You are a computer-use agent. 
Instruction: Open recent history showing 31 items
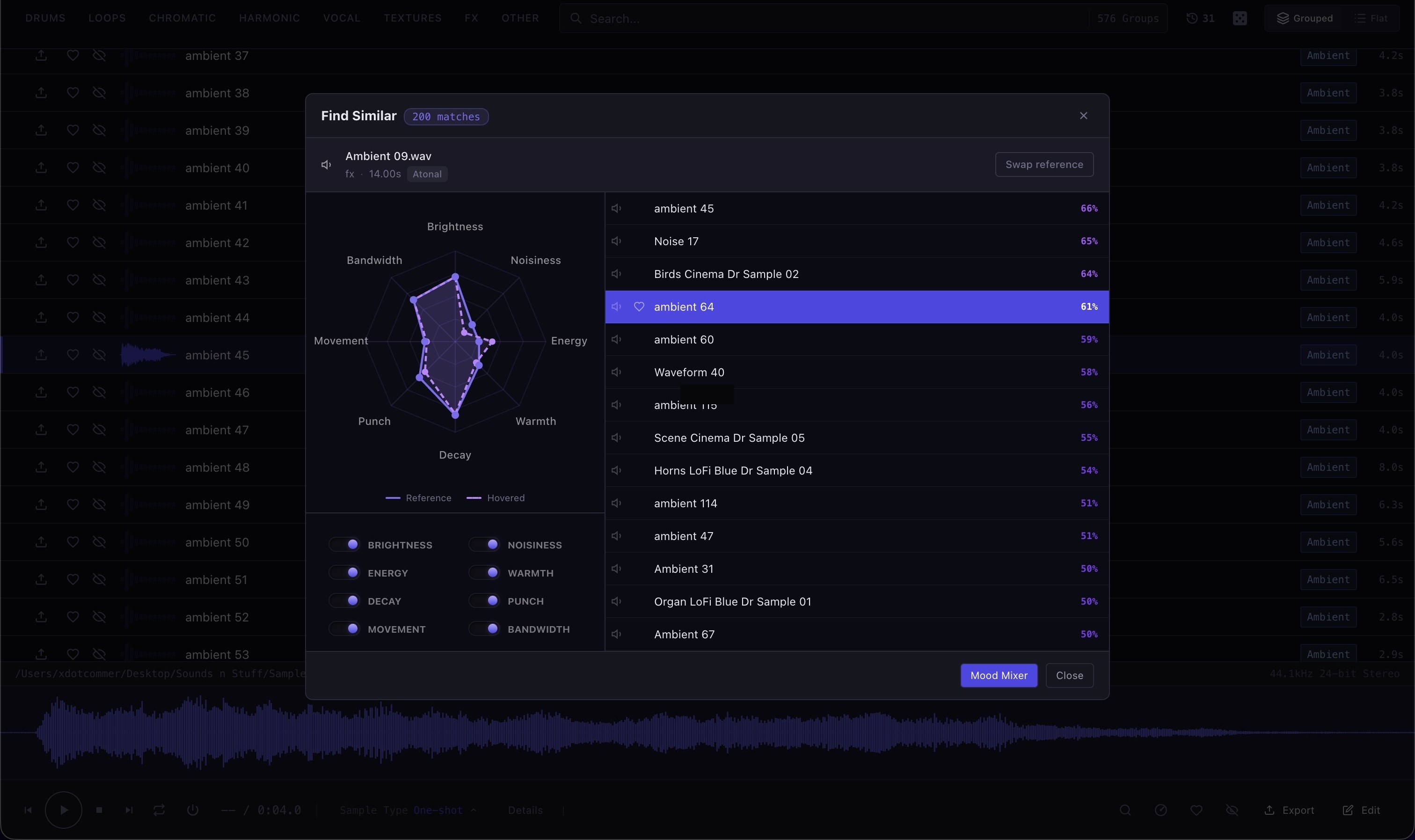coord(1199,17)
